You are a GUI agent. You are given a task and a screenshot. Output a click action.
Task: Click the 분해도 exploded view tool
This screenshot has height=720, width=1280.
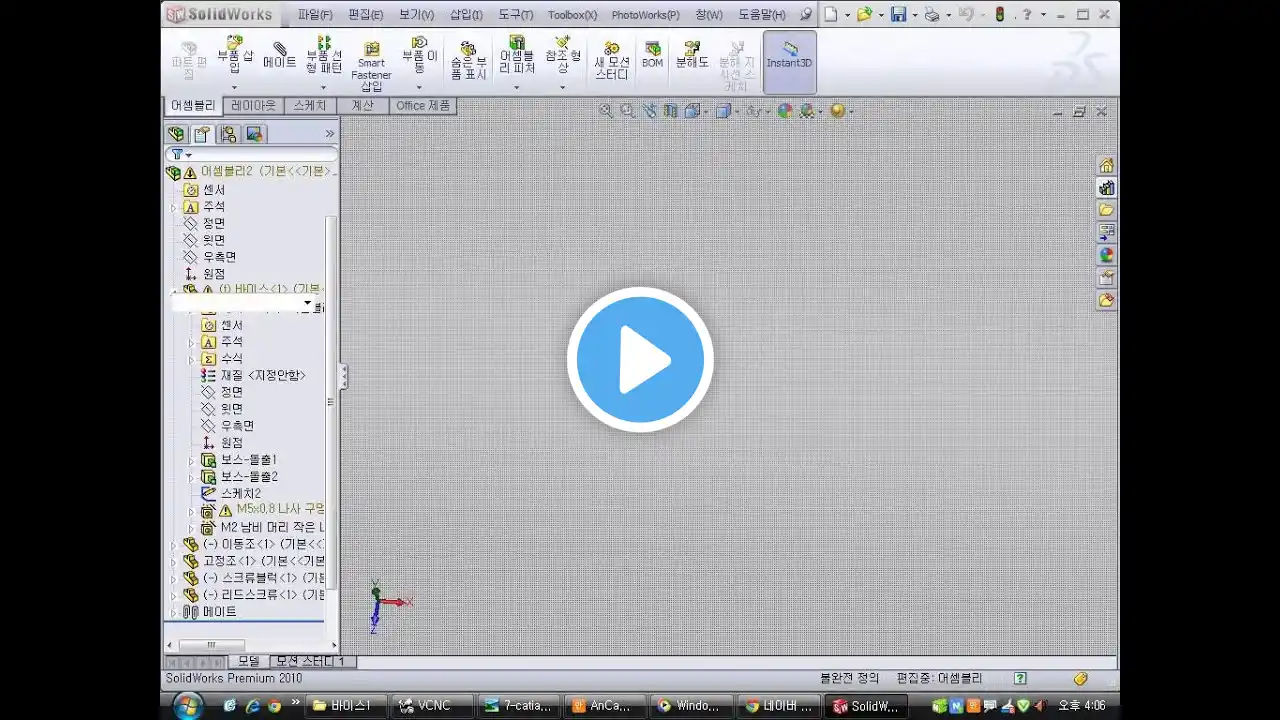692,55
